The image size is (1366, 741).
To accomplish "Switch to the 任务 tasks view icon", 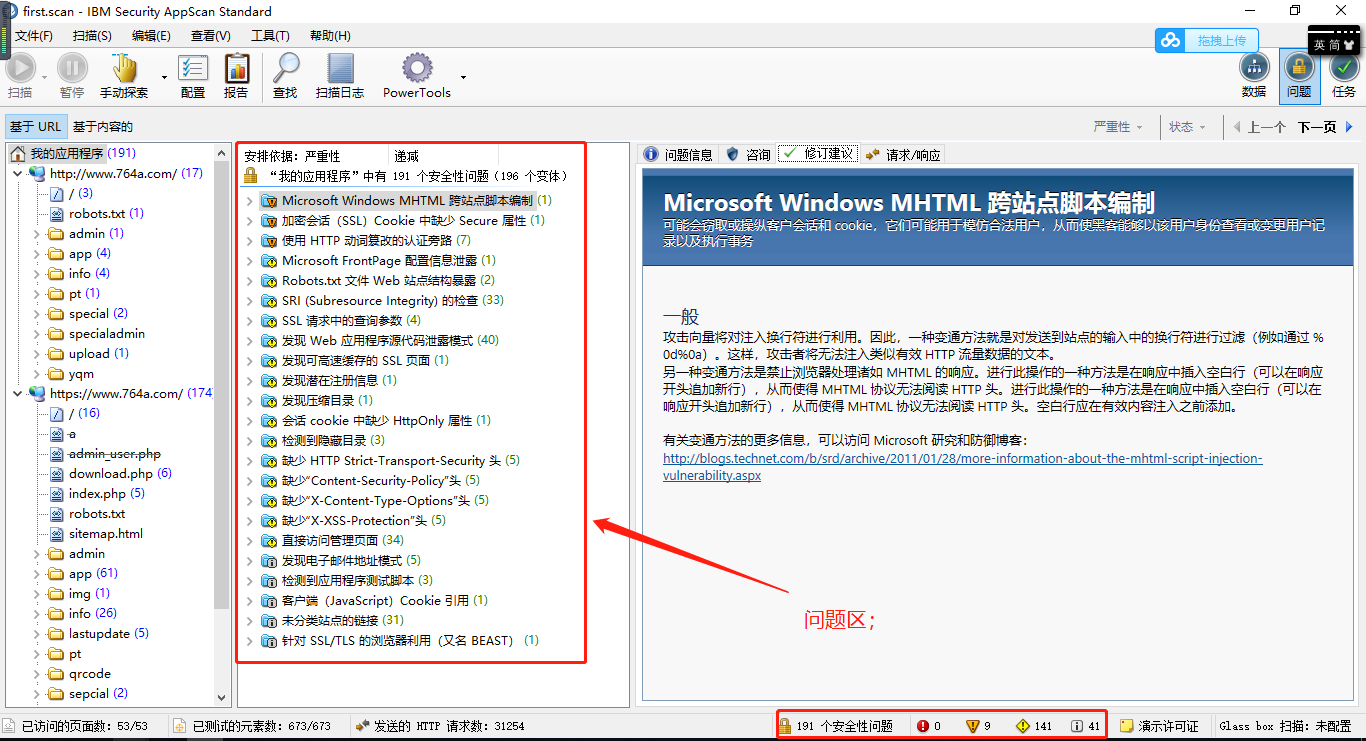I will click(x=1344, y=68).
